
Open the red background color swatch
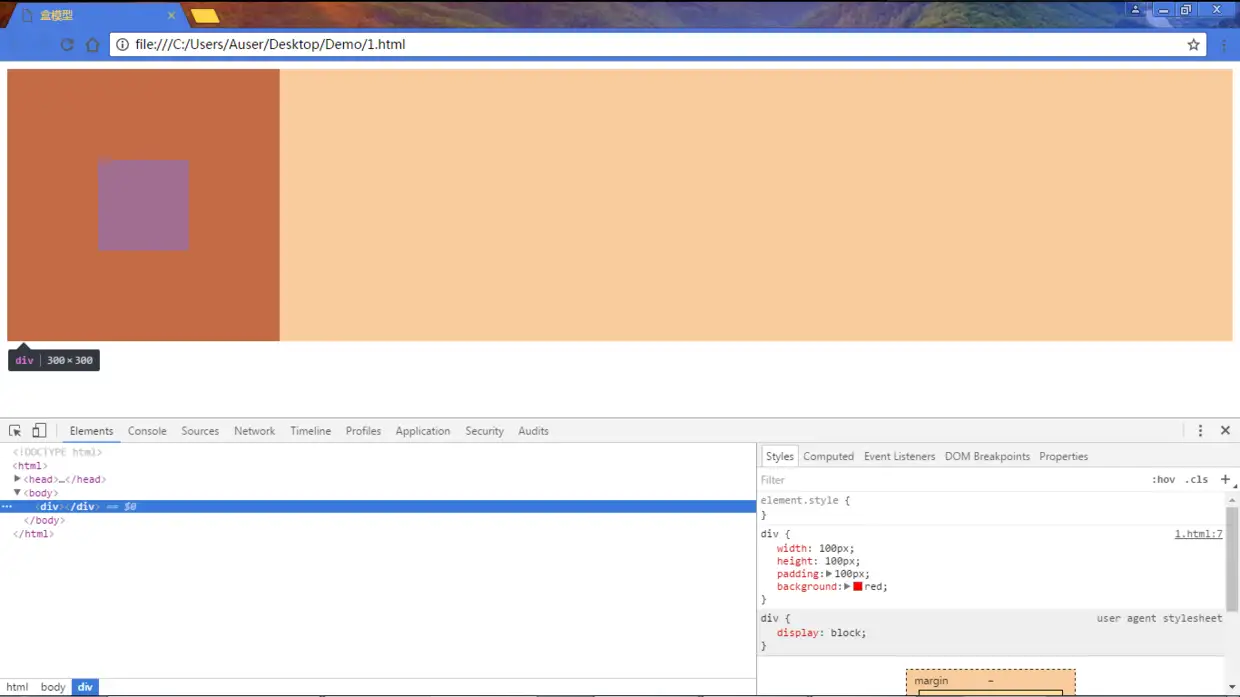tap(857, 587)
